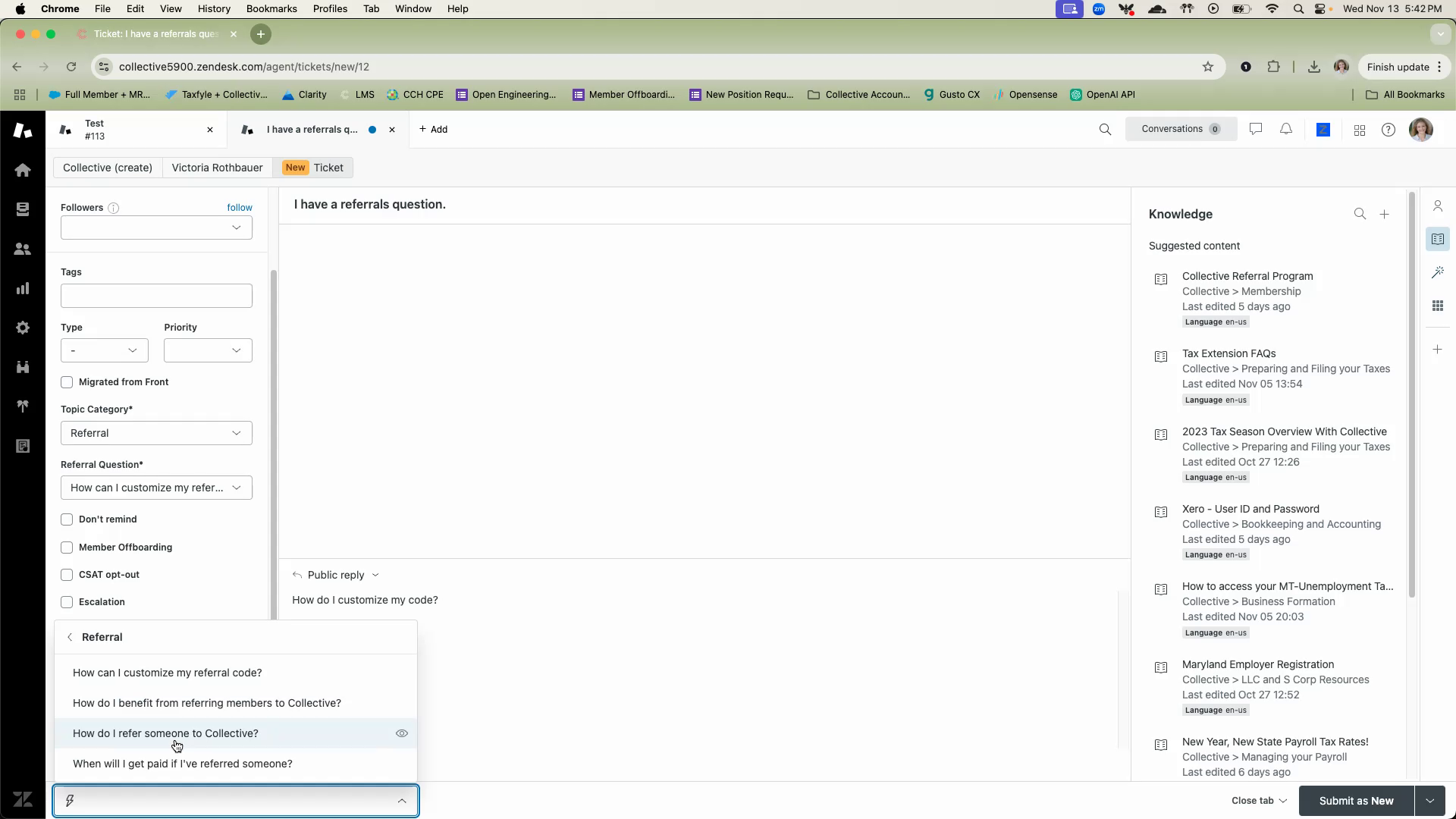
Task: Open the Zendesk products grid icon
Action: (x=1360, y=130)
